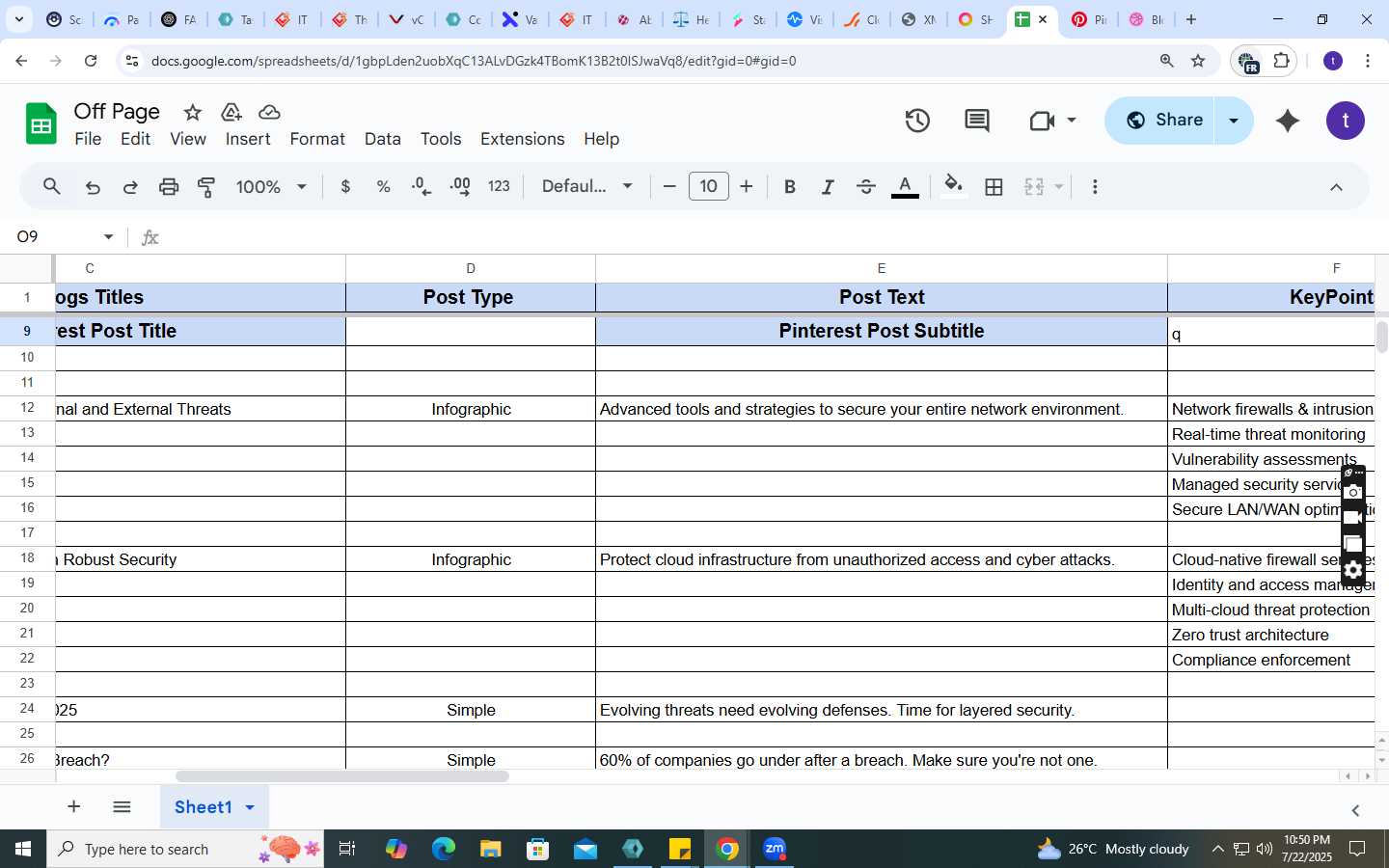Expand the Share options arrow

tap(1234, 121)
